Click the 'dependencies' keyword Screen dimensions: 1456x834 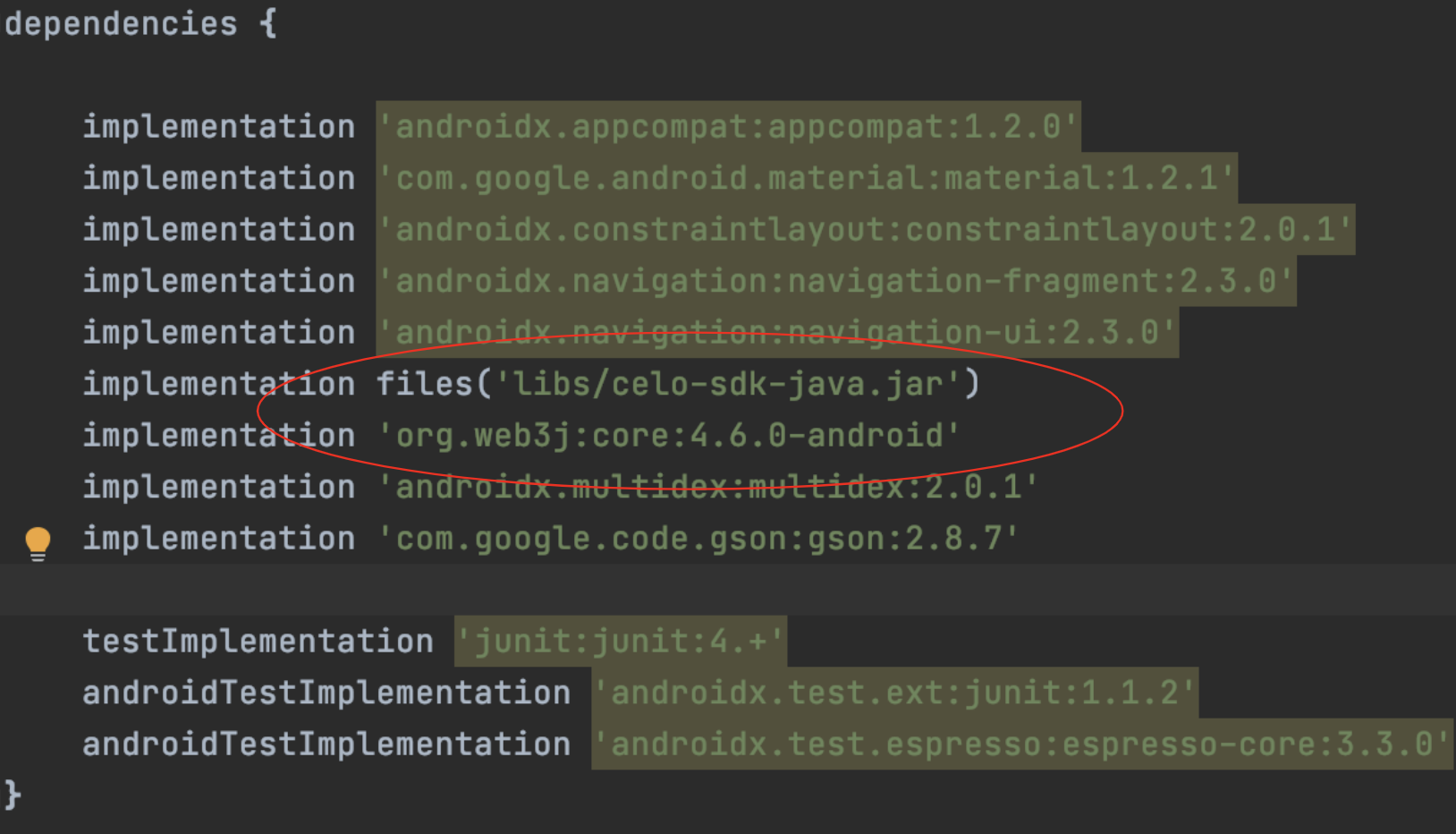[x=121, y=24]
